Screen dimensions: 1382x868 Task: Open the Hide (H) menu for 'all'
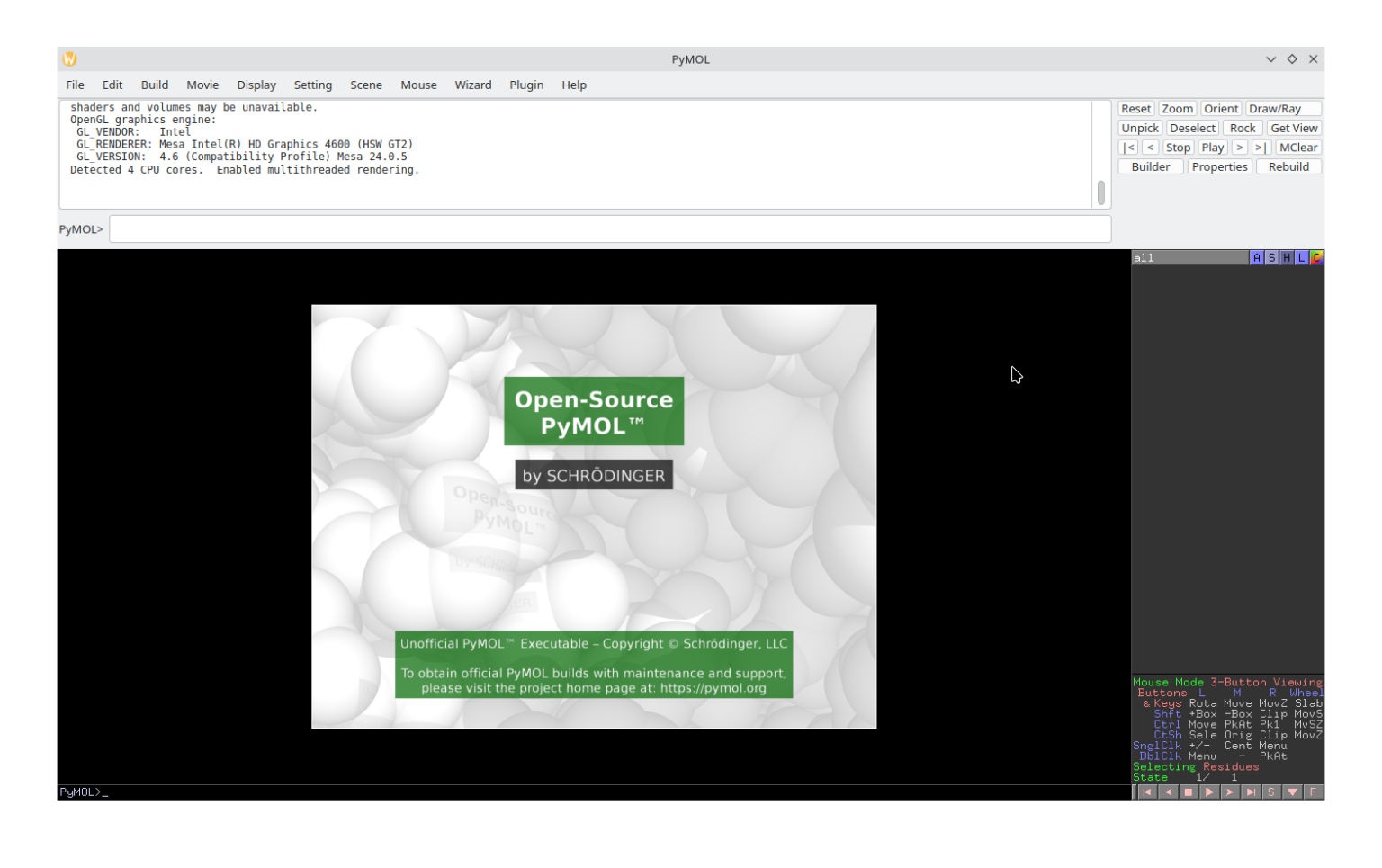tap(1286, 257)
